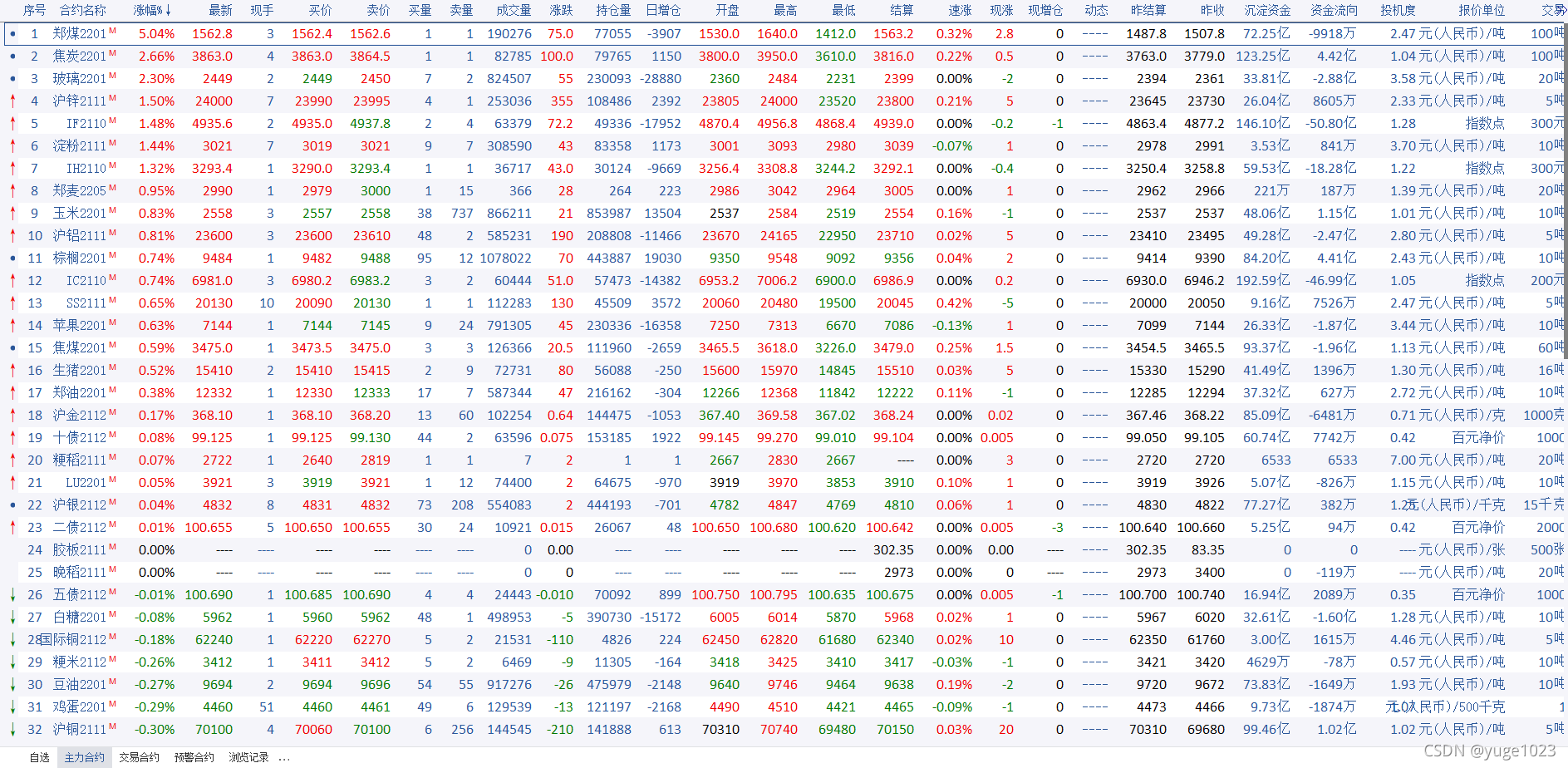This screenshot has height=768, width=1568.
Task: Click the 沉淀资金 column header
Action: [x=1267, y=10]
